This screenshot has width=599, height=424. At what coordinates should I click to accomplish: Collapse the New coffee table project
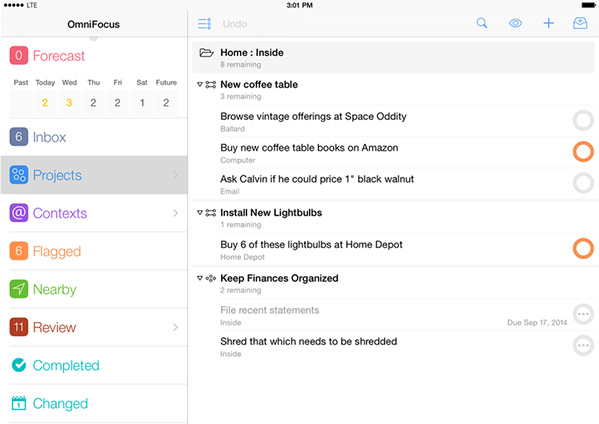coord(200,84)
